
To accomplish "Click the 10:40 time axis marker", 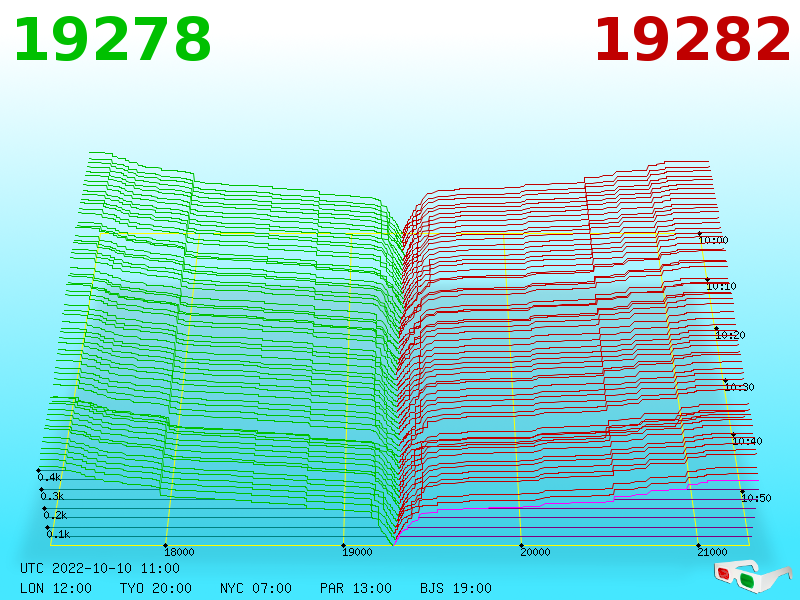I will point(747,441).
